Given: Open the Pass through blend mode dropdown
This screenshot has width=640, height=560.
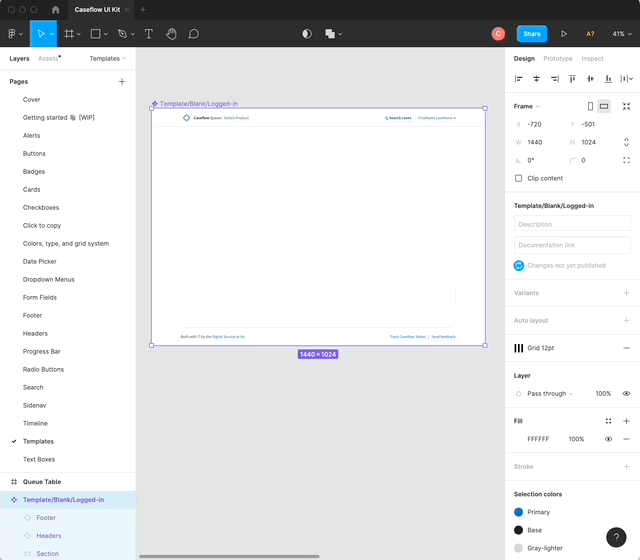Looking at the screenshot, I should [550, 394].
